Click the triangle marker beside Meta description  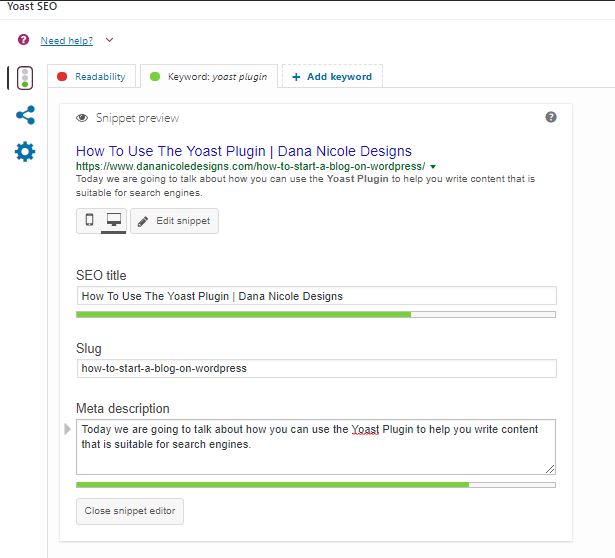pos(67,429)
